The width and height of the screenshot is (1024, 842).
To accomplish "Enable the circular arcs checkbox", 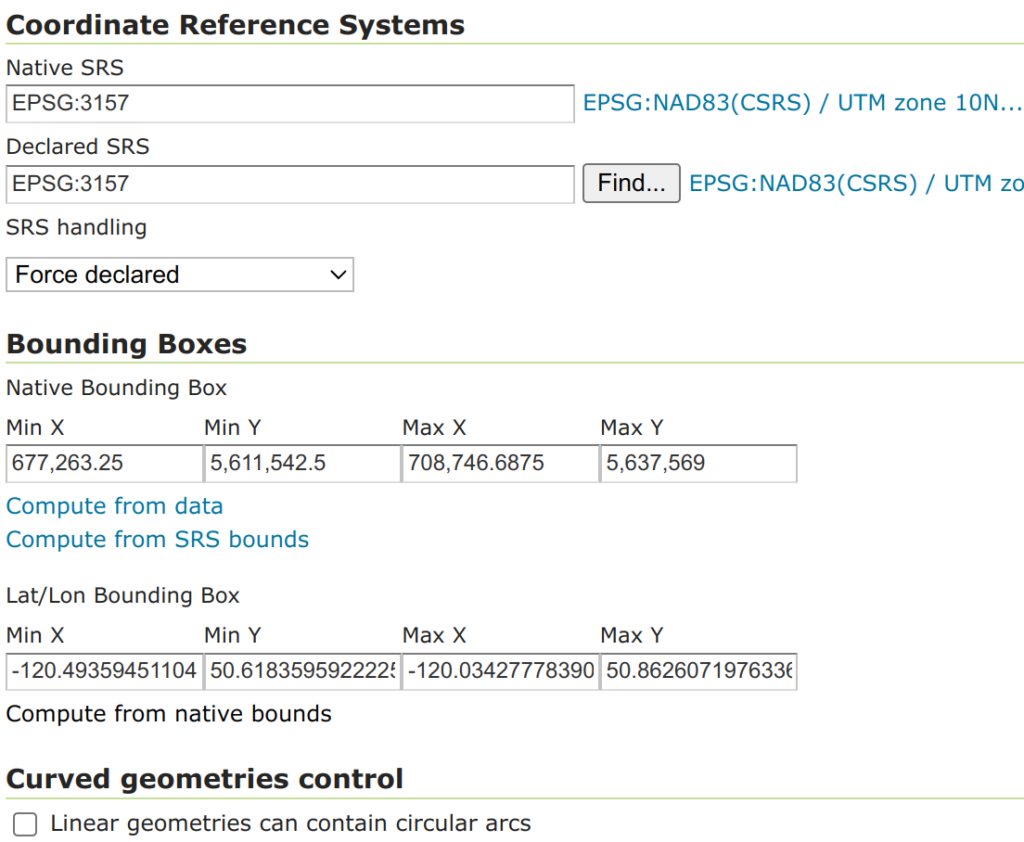I will [26, 824].
